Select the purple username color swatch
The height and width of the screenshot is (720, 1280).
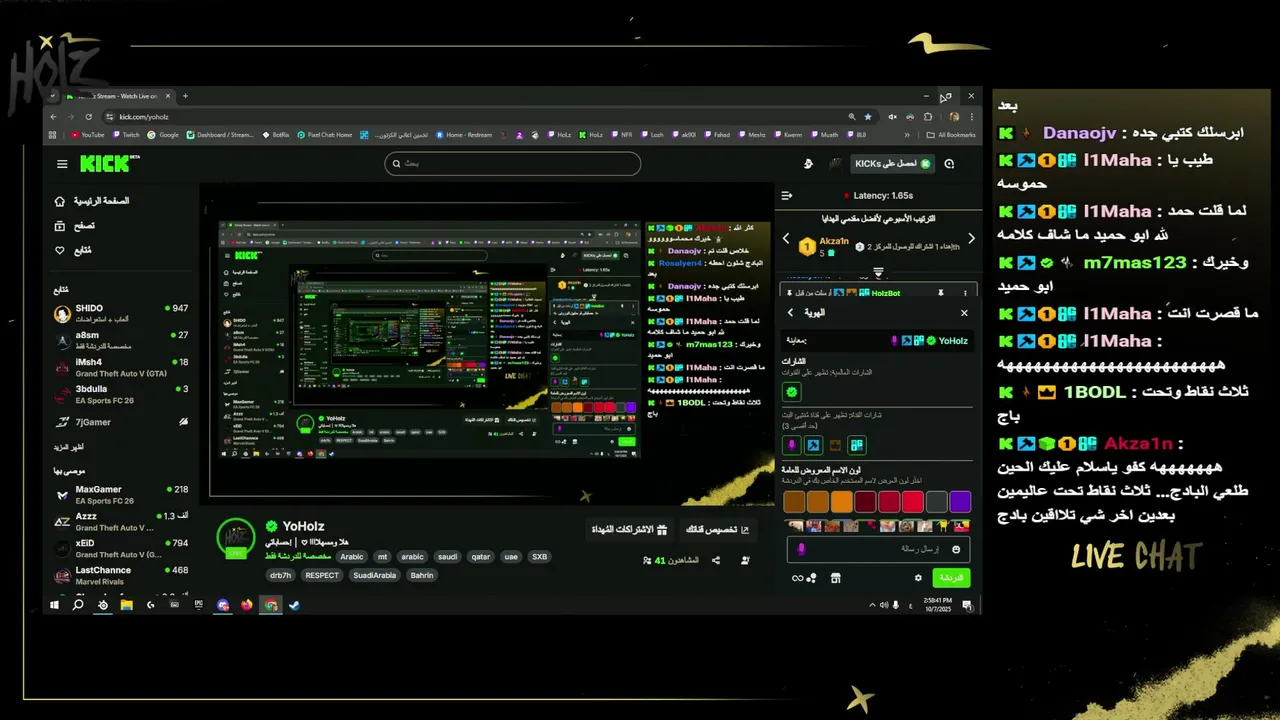pyautogui.click(x=960, y=502)
